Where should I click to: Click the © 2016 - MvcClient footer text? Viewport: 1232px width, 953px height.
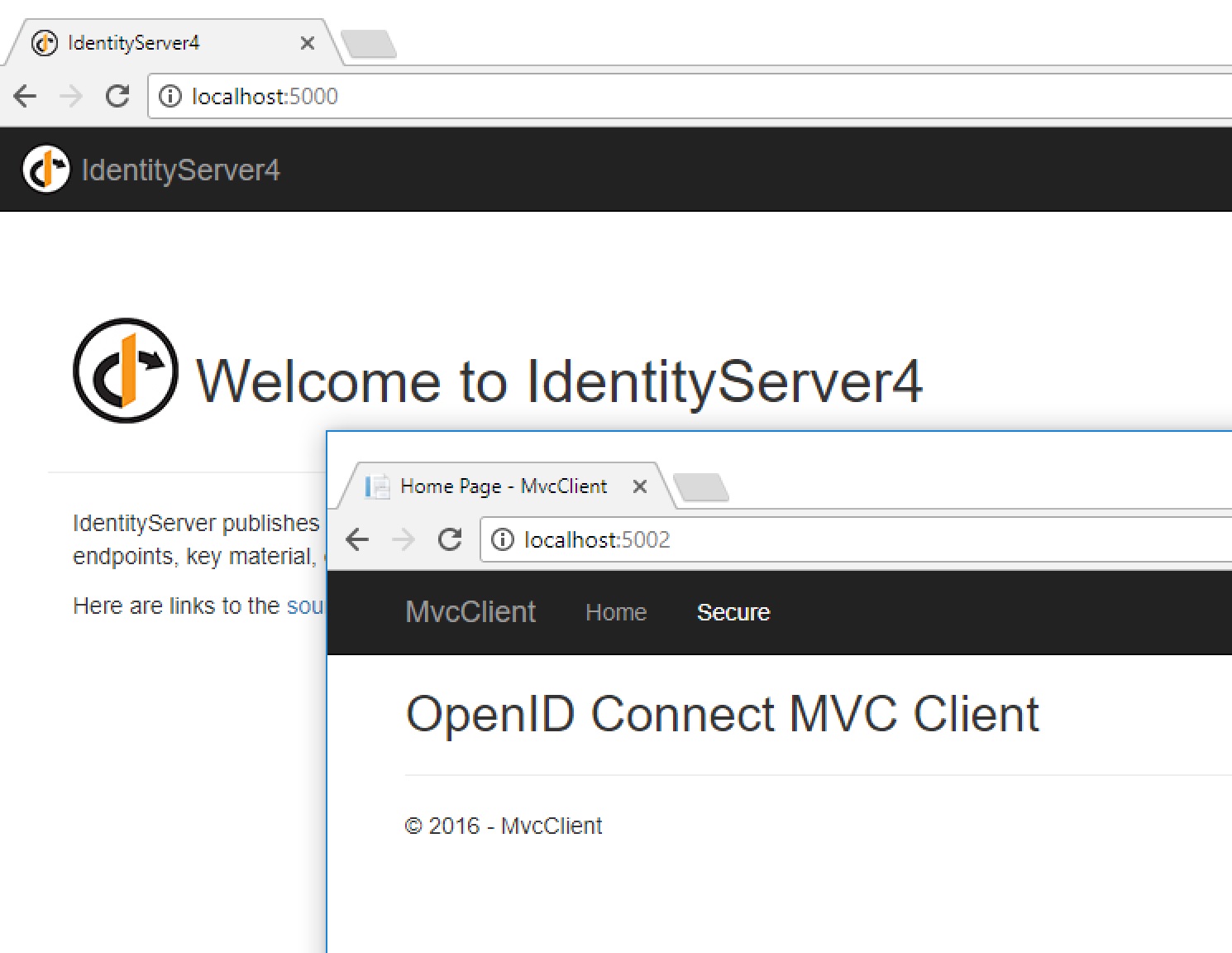[504, 826]
